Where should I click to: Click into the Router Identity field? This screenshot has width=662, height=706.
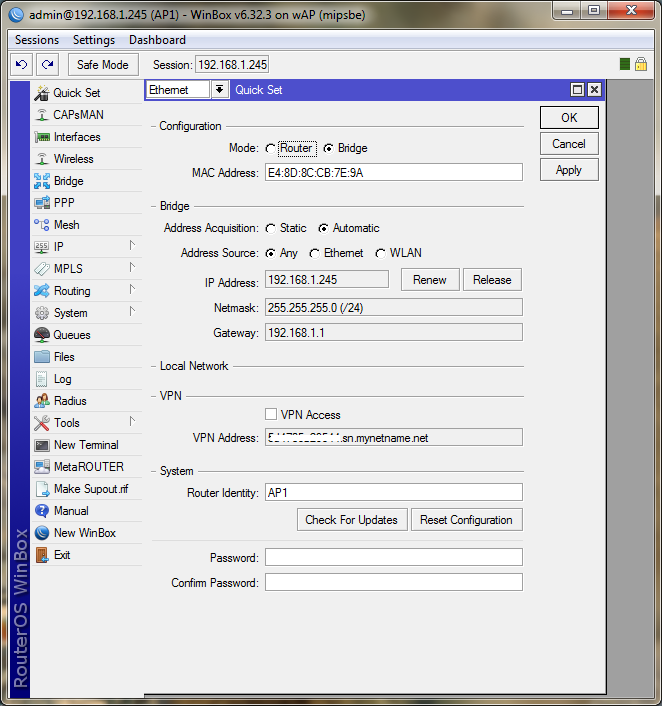click(393, 492)
